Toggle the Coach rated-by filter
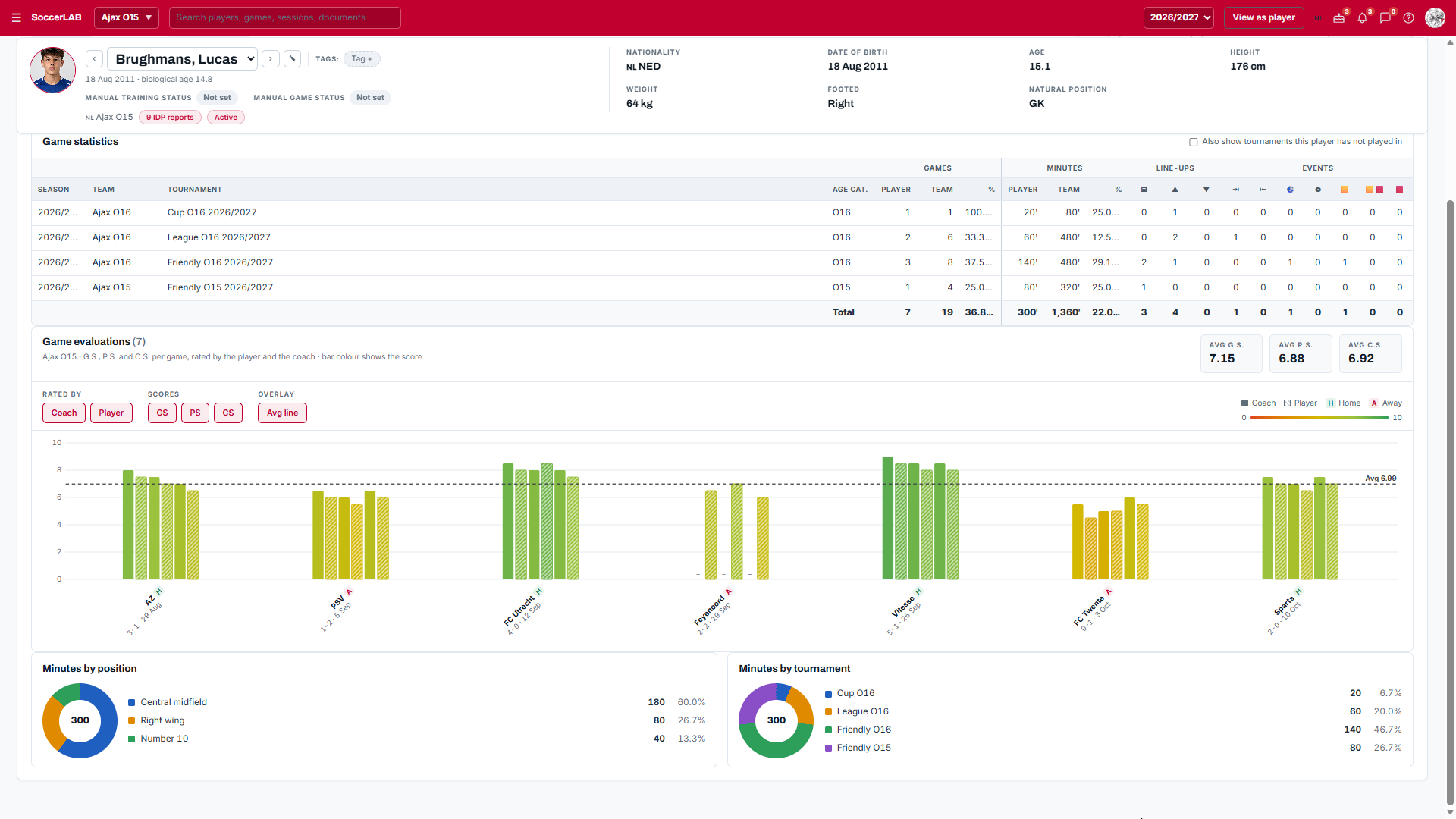The image size is (1456, 819). (64, 413)
